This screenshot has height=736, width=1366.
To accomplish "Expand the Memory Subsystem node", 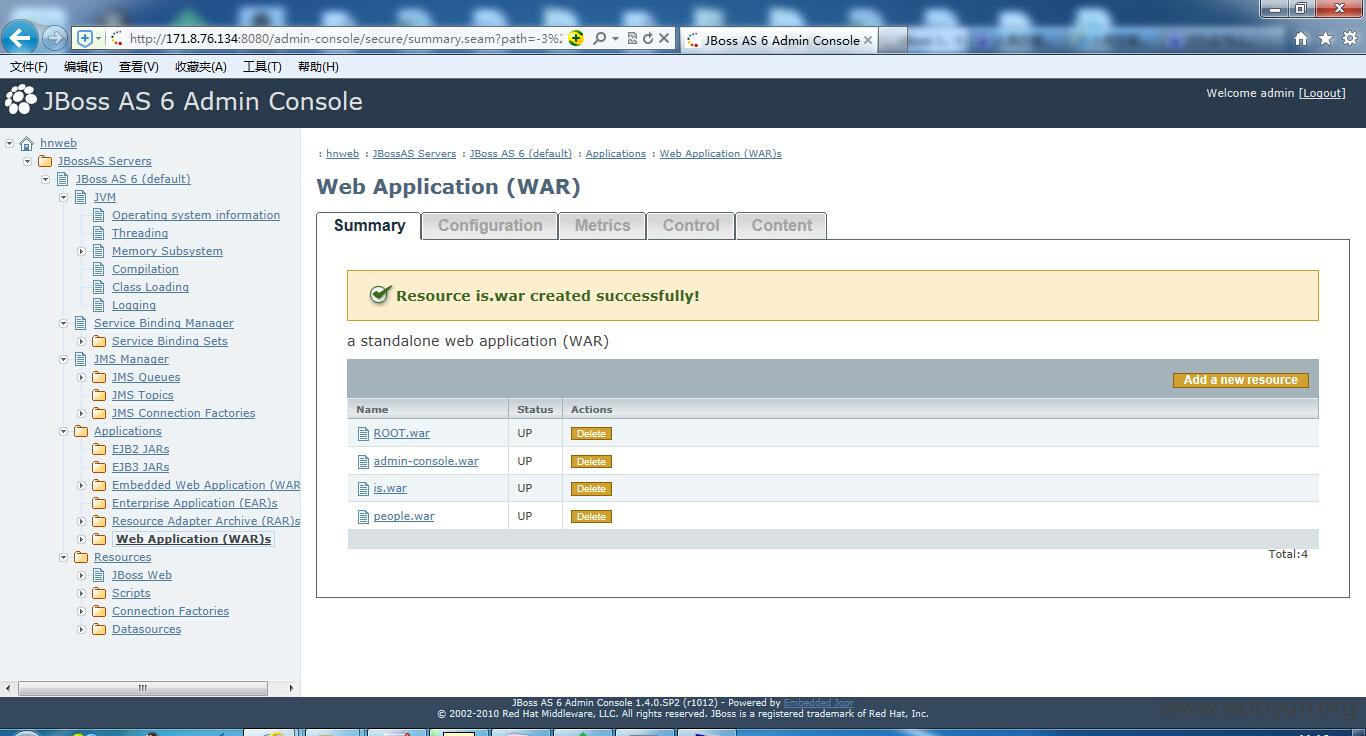I will pos(82,251).
